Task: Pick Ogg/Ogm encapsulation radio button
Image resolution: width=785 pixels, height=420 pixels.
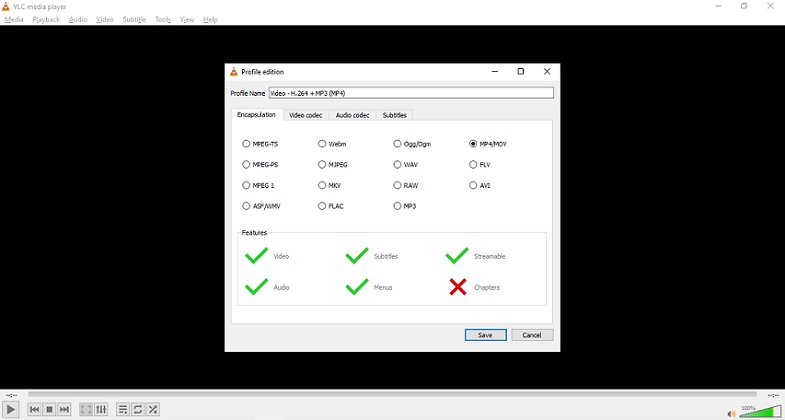Action: pos(397,144)
